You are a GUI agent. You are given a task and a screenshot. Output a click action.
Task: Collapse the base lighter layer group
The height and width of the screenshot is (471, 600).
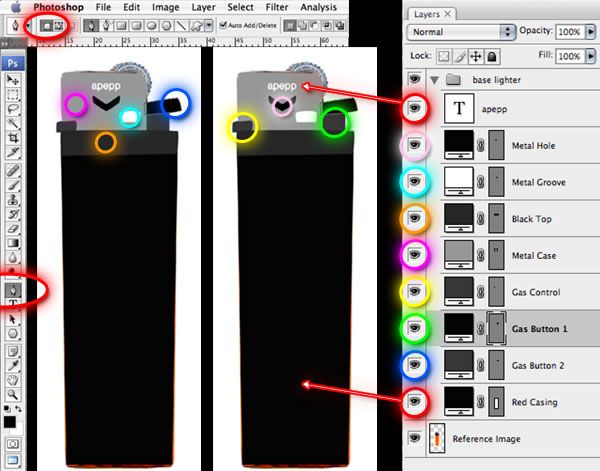(435, 79)
